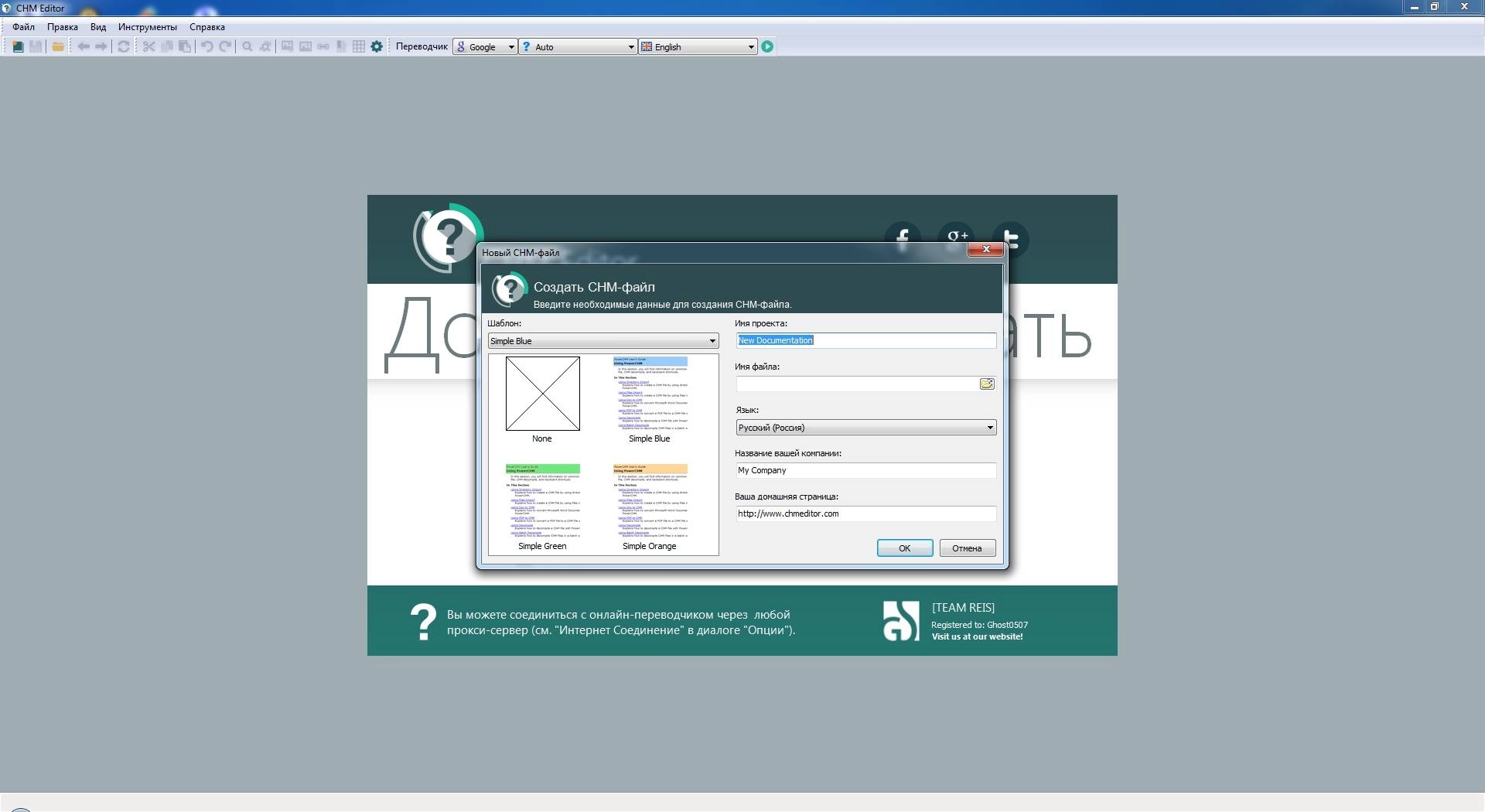Click the project name field New Documentation
This screenshot has width=1485, height=812.
tap(866, 340)
